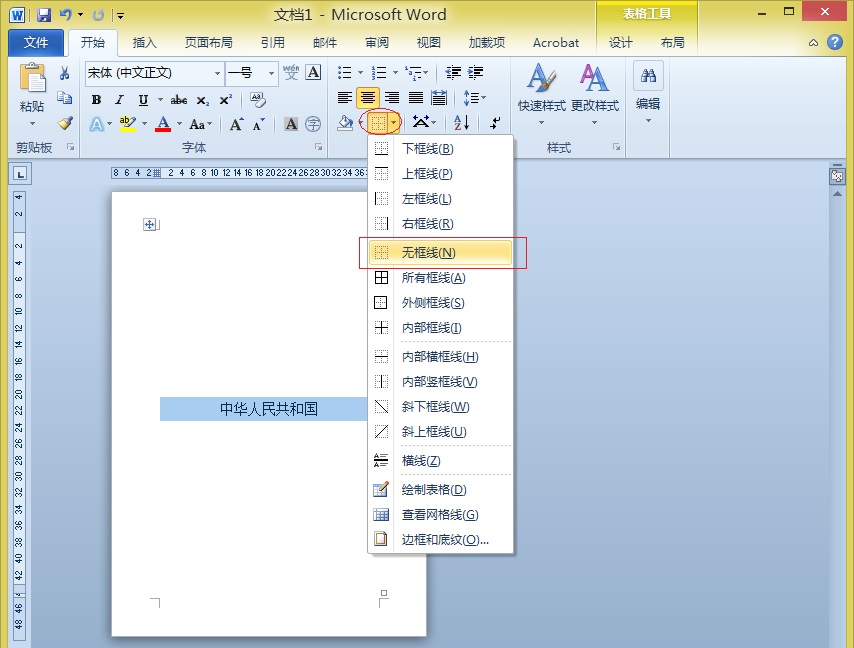Screen dimensions: 854x648
Task: Switch to the 设计 Design tab
Action: pyautogui.click(x=620, y=42)
